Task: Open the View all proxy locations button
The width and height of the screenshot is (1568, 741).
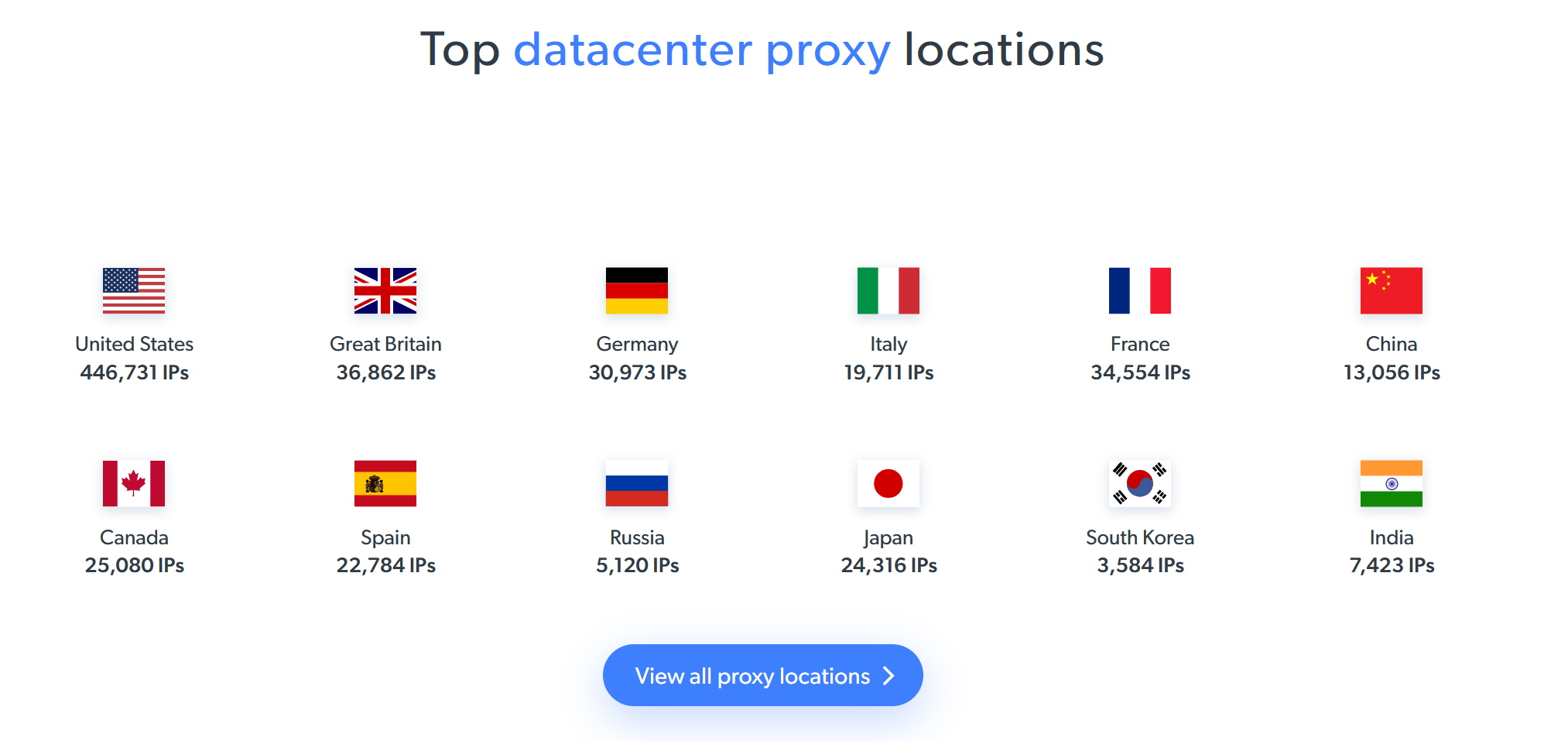Action: [763, 675]
